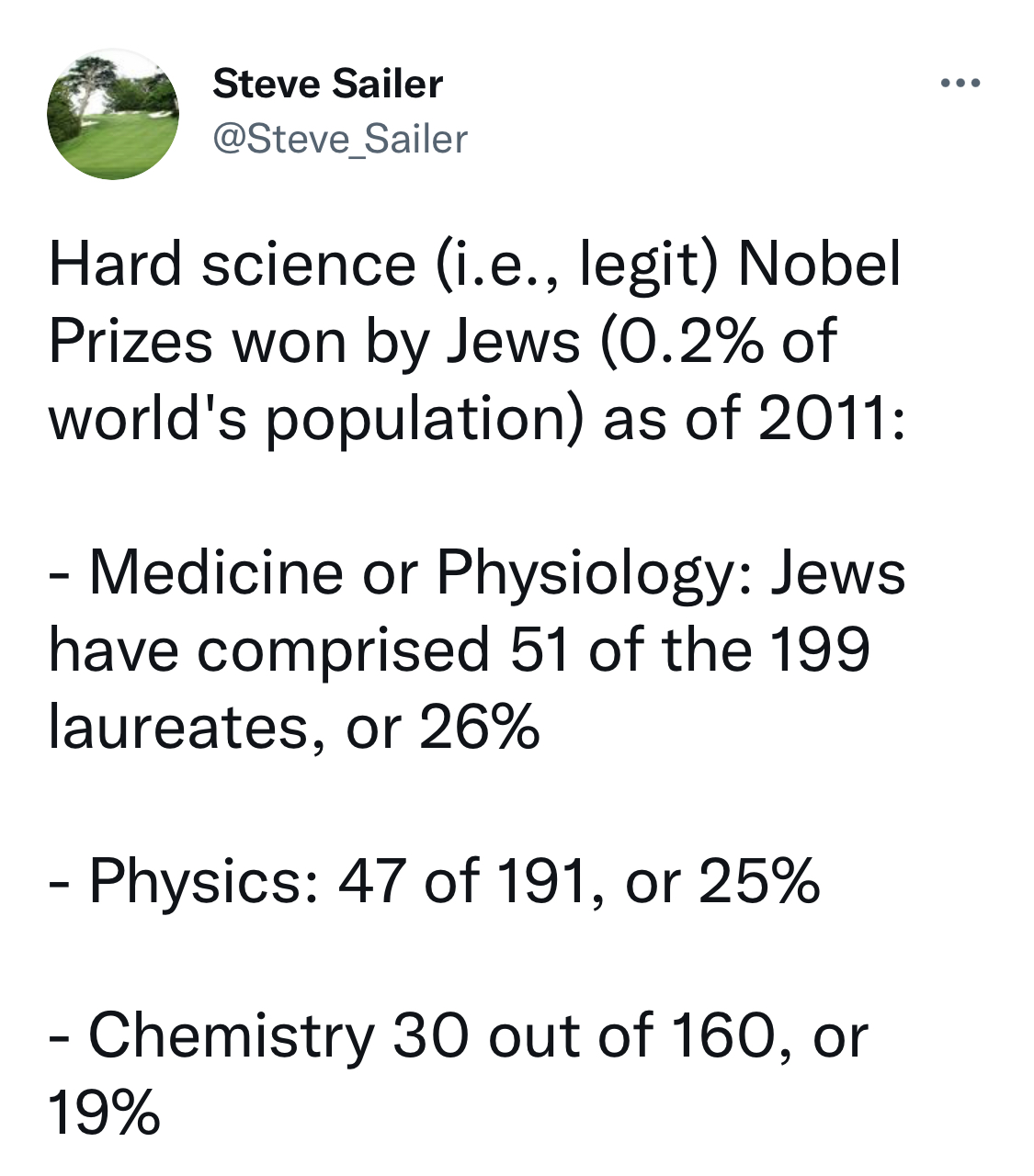Click the "- Medicine or Physiology: Jews" line

pyautogui.click(x=477, y=573)
